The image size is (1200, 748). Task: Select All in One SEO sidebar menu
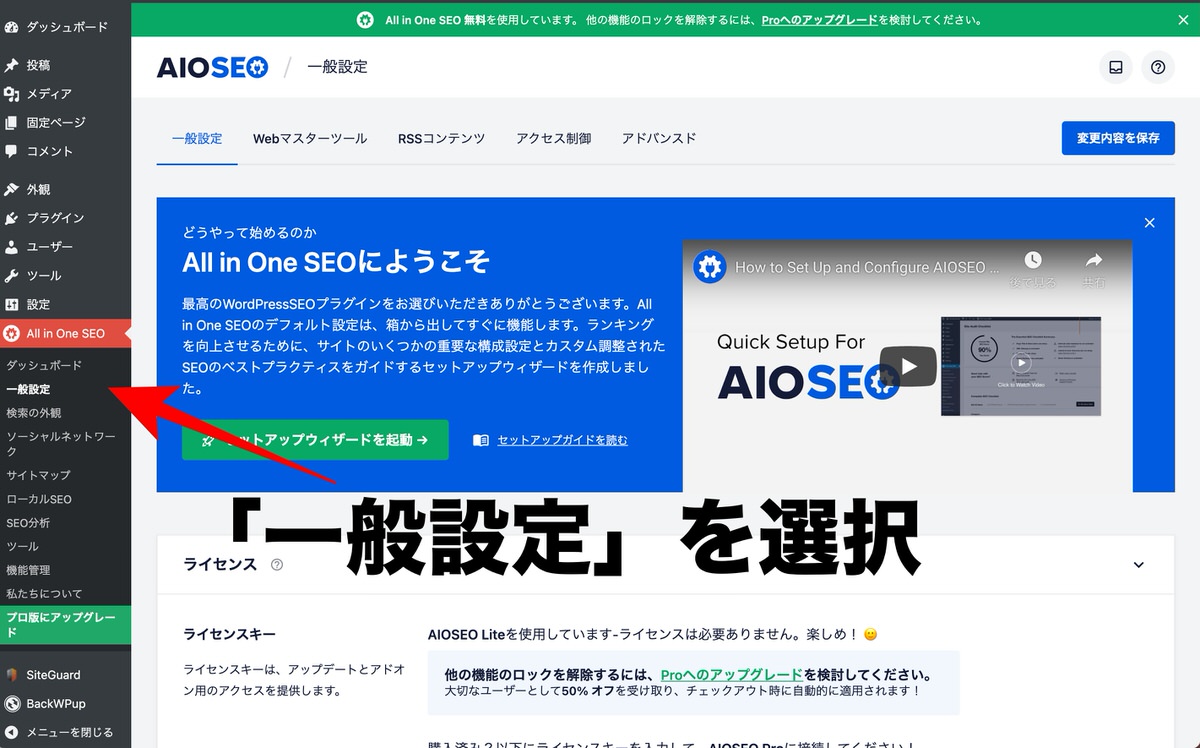(66, 334)
